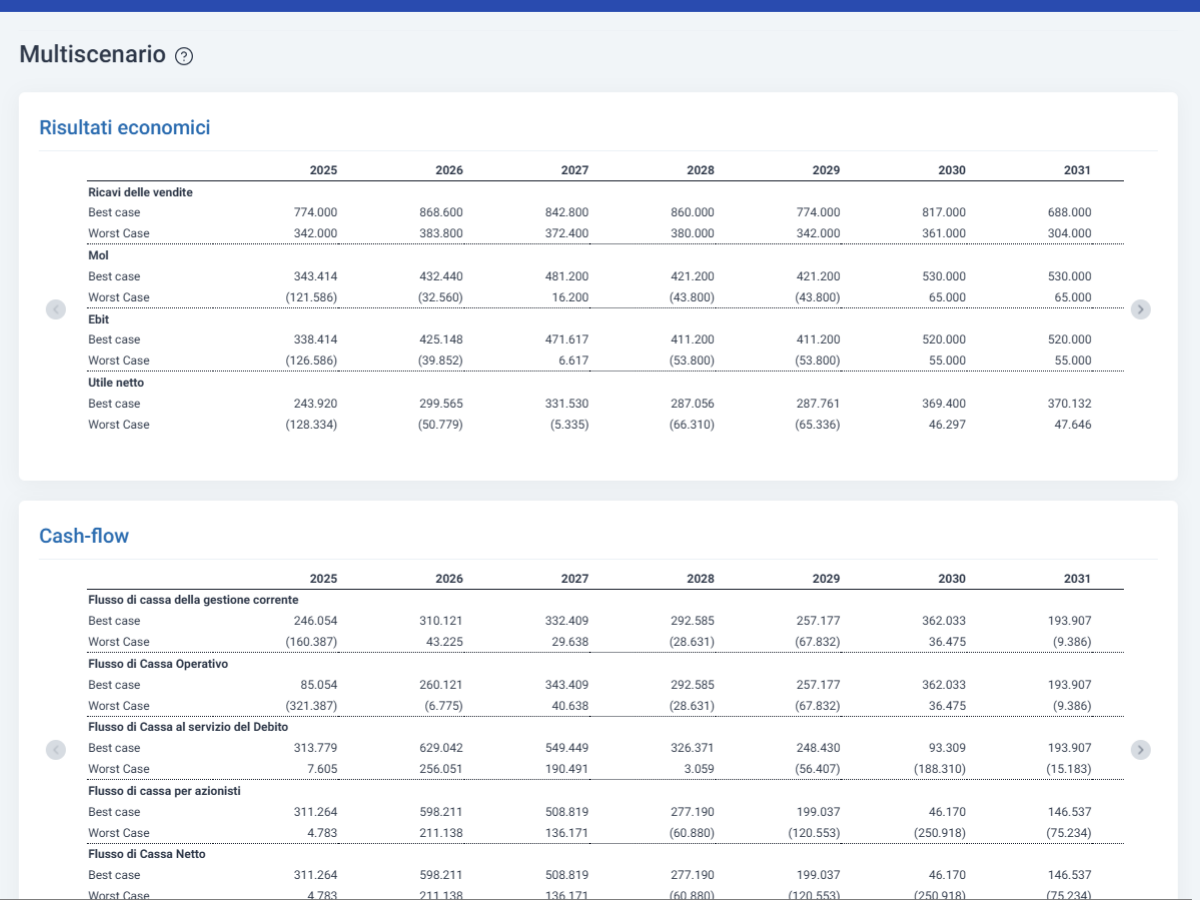Go to next years in Risultati economici
The height and width of the screenshot is (900, 1200).
coord(1141,309)
